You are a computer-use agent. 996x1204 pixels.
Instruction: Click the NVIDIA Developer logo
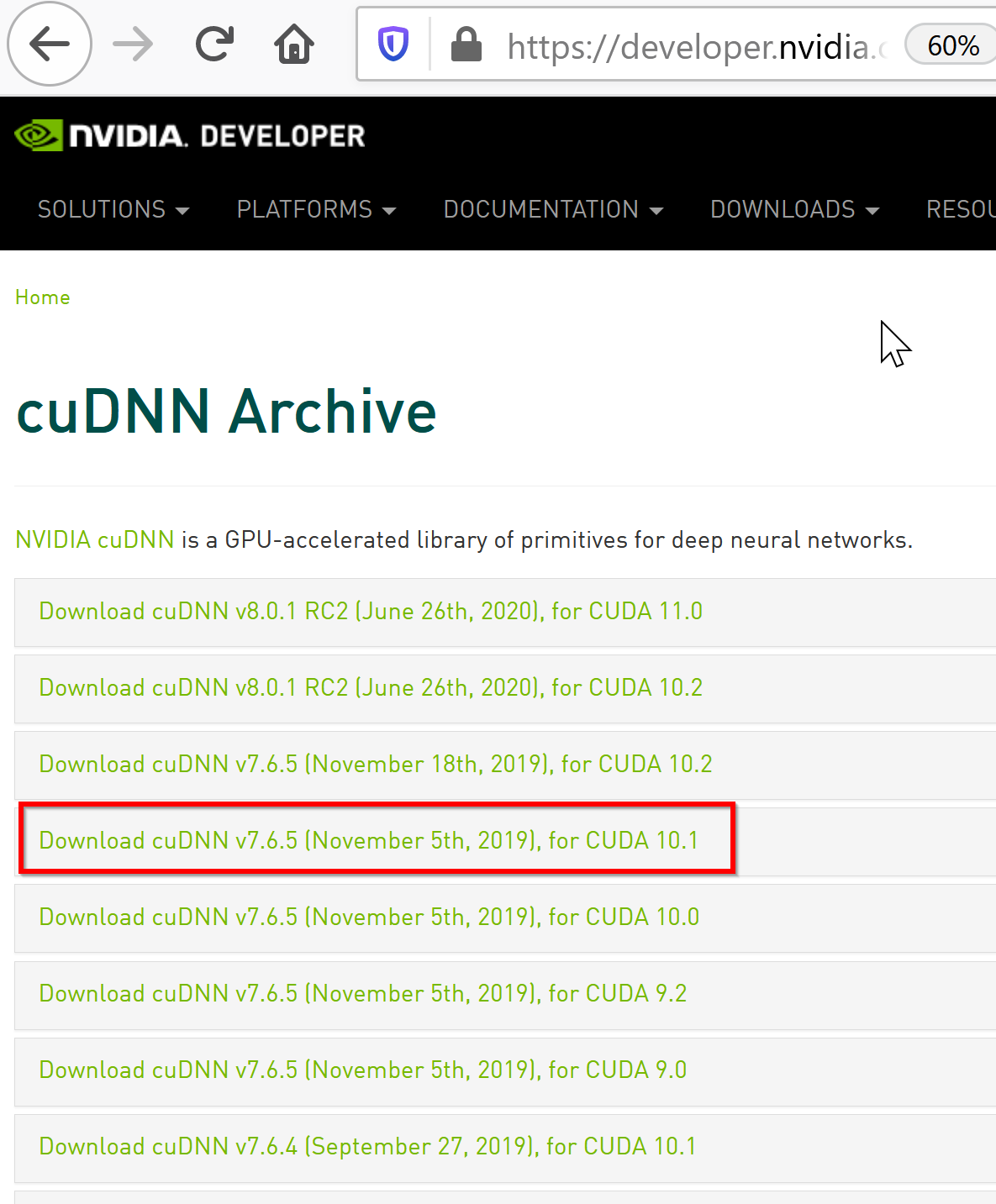coord(190,136)
